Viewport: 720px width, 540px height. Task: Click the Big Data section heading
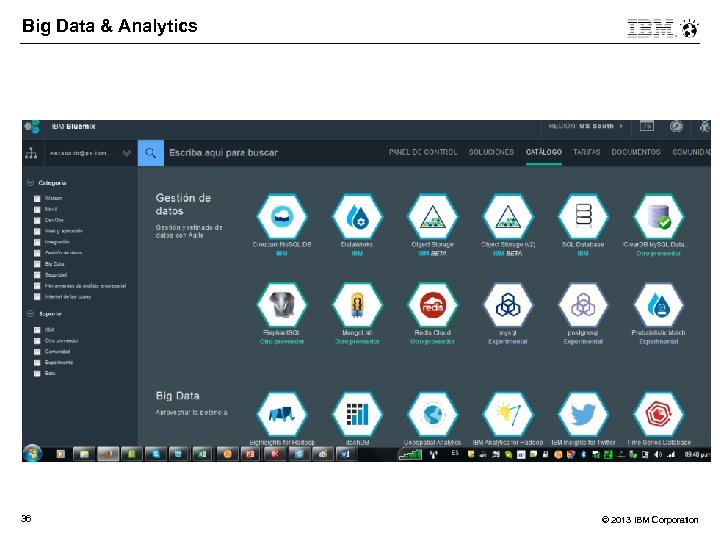[x=177, y=396]
